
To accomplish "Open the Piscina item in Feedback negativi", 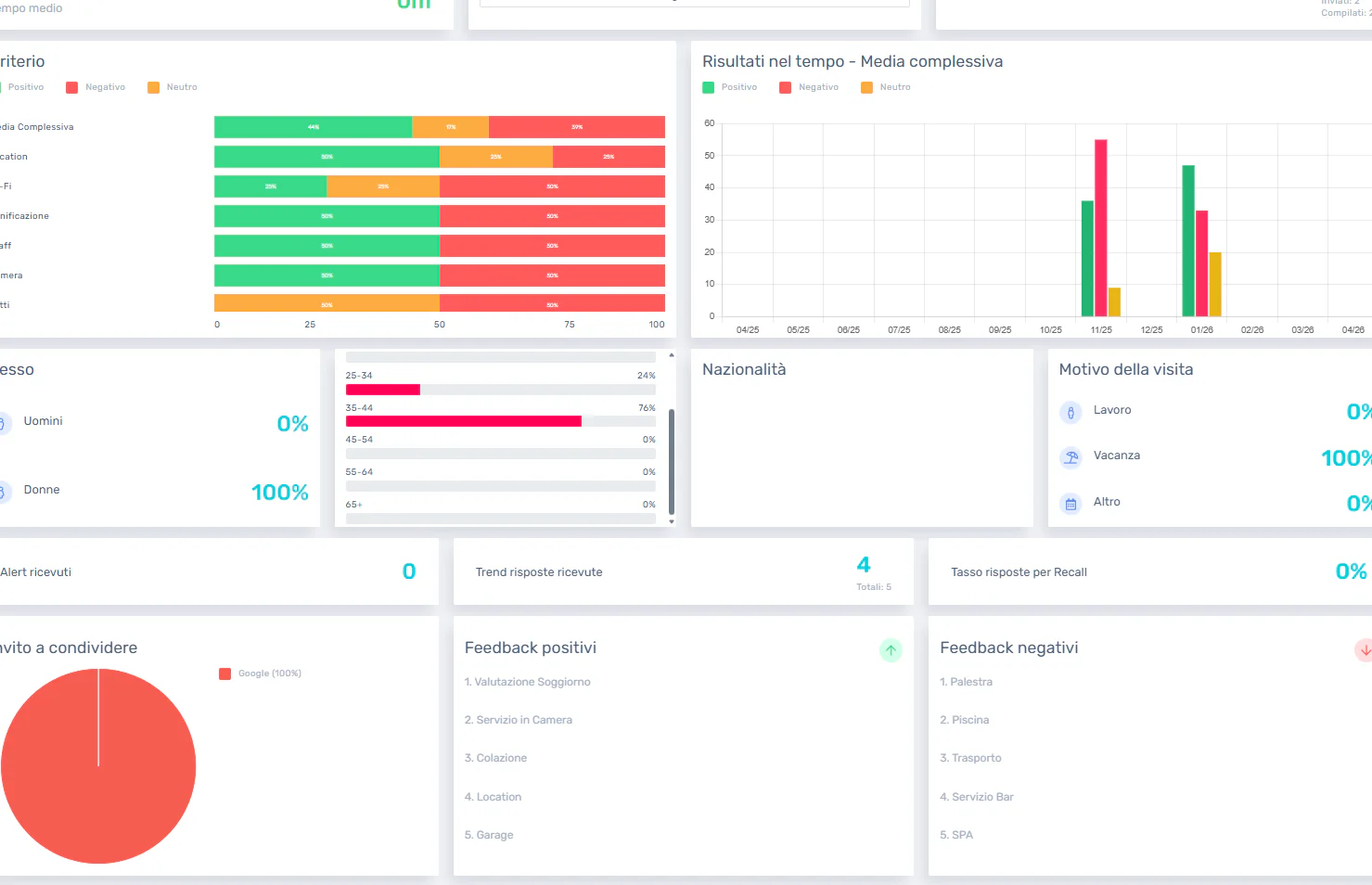I will coord(964,720).
